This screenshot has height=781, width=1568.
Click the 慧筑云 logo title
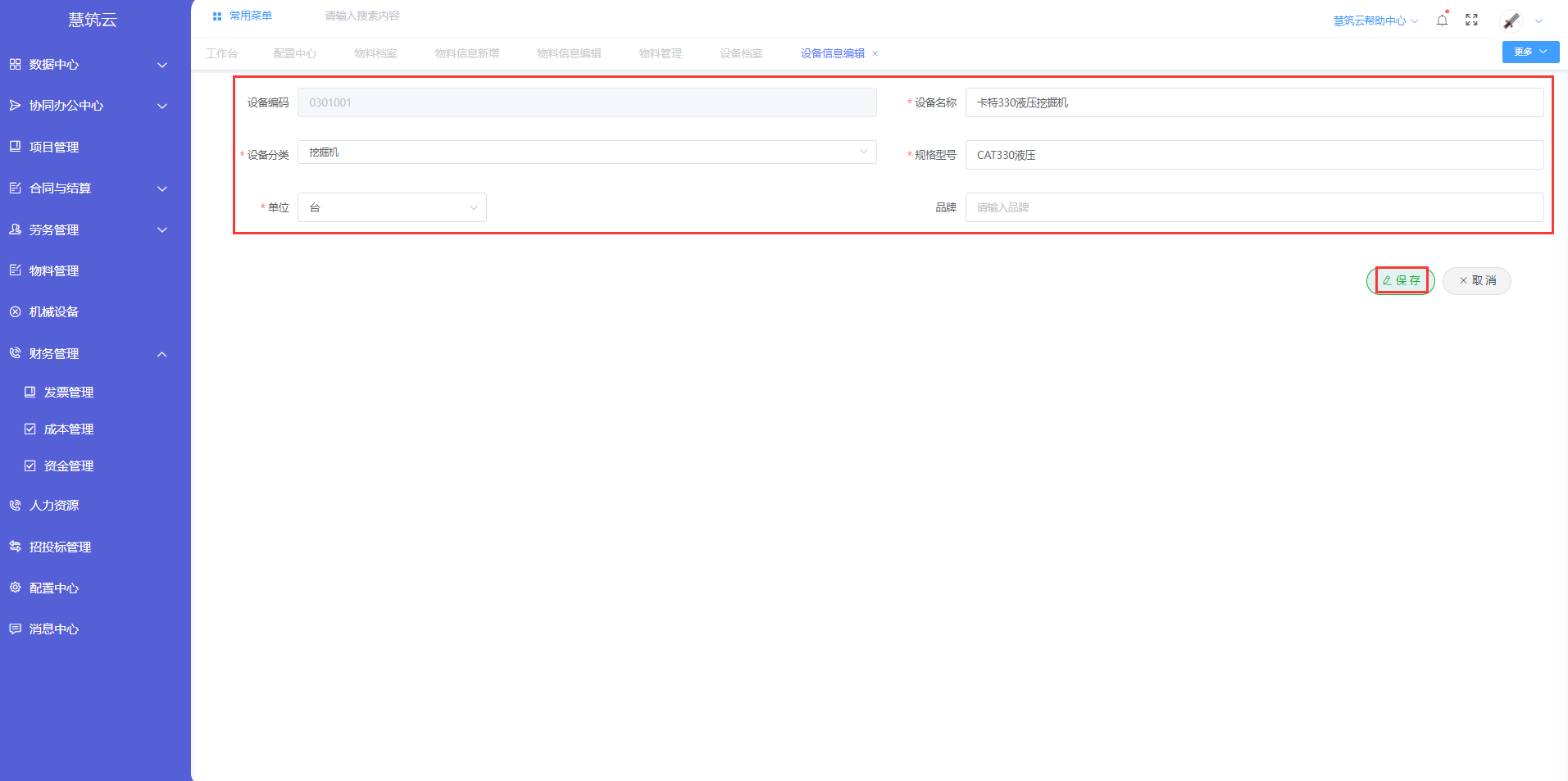pos(93,20)
